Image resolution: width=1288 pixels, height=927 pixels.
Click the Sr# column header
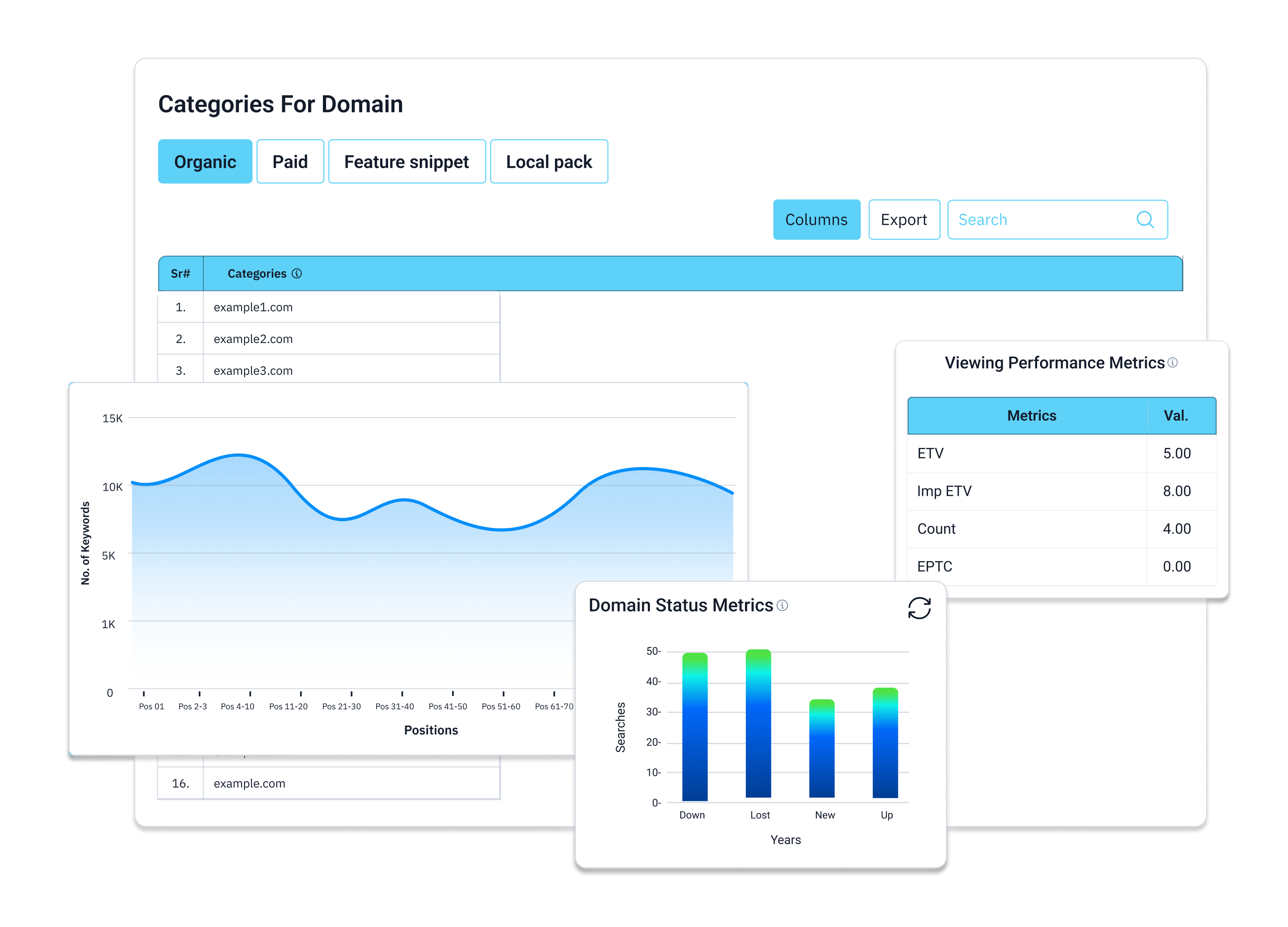pyautogui.click(x=180, y=274)
